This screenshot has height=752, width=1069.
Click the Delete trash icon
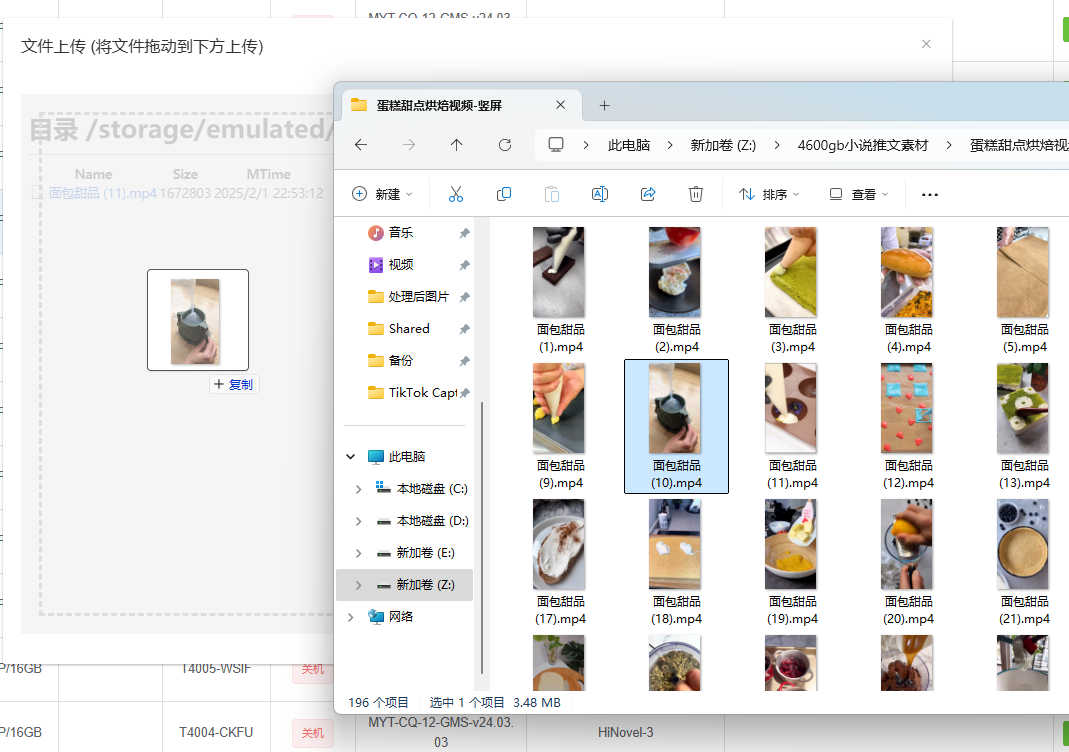click(696, 194)
